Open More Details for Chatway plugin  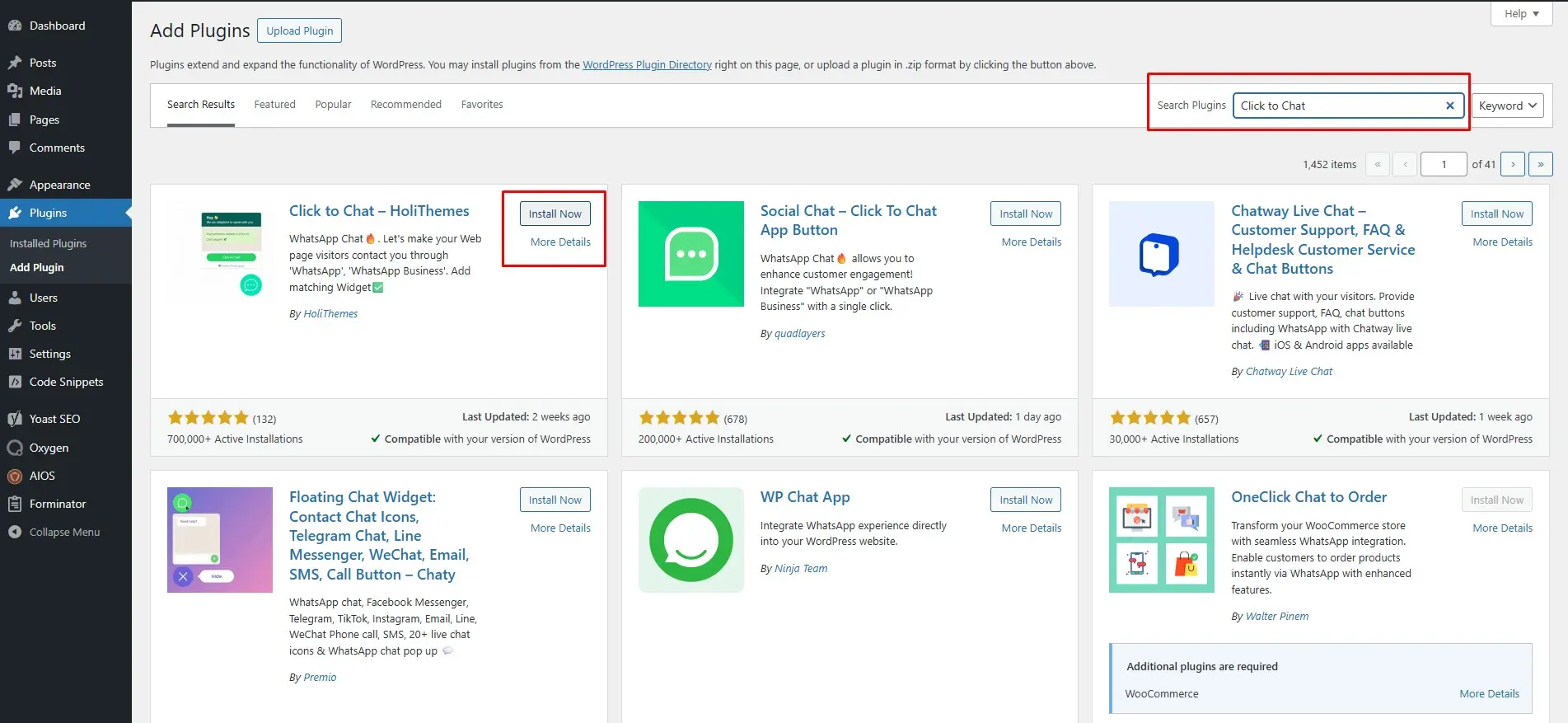[x=1503, y=242]
